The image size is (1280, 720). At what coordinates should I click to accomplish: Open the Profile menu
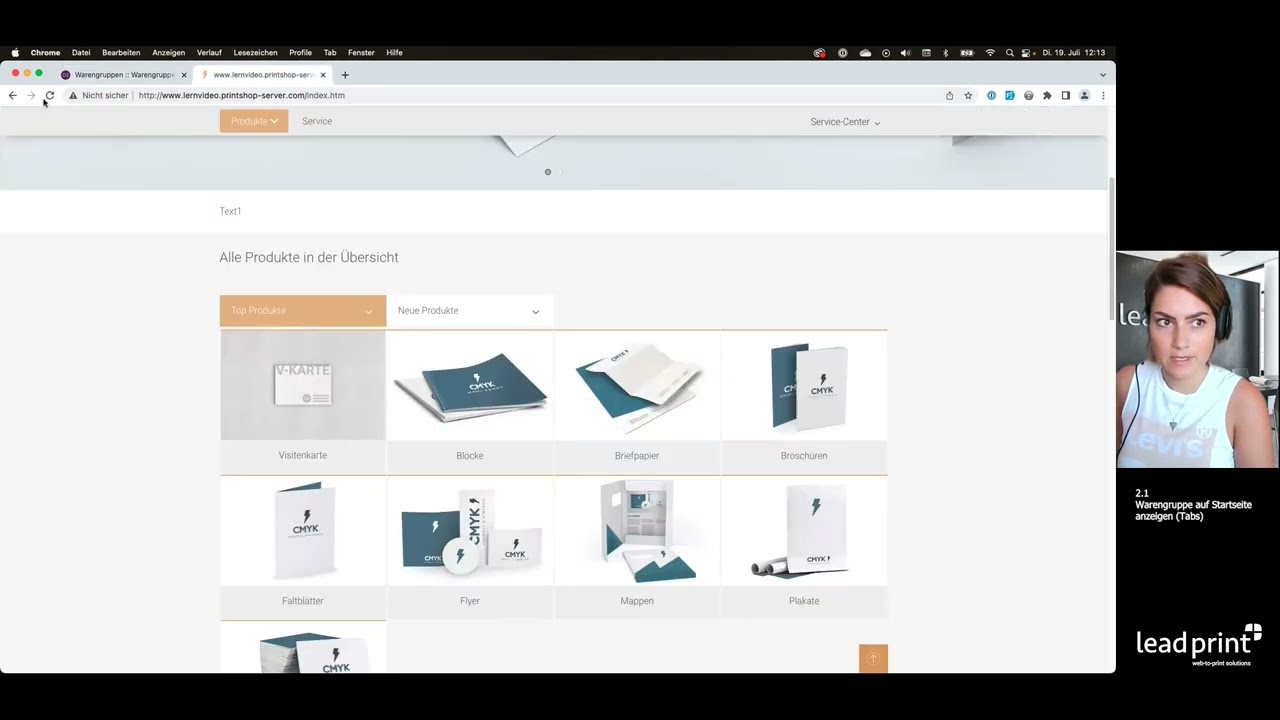coord(300,53)
